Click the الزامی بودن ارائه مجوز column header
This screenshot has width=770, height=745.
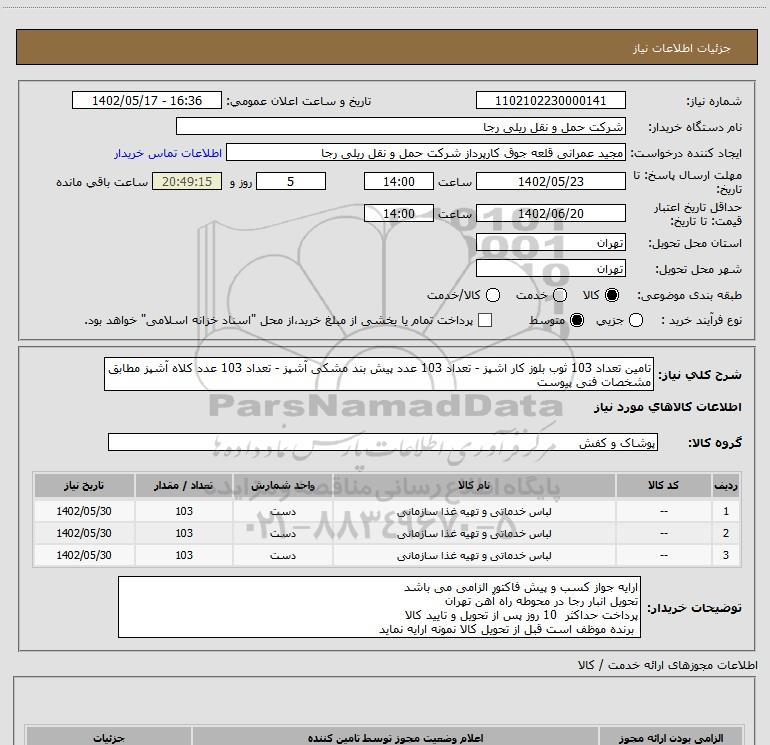[671, 737]
